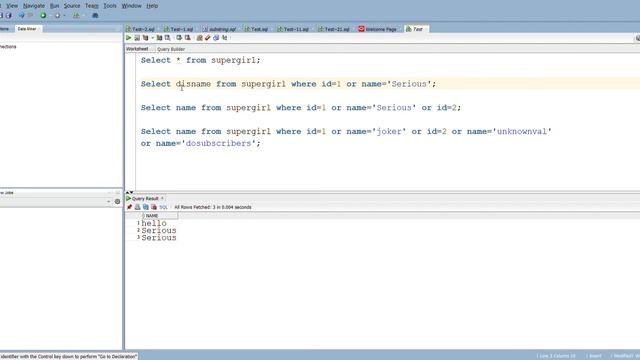Select the Worksheet tab

click(x=137, y=49)
